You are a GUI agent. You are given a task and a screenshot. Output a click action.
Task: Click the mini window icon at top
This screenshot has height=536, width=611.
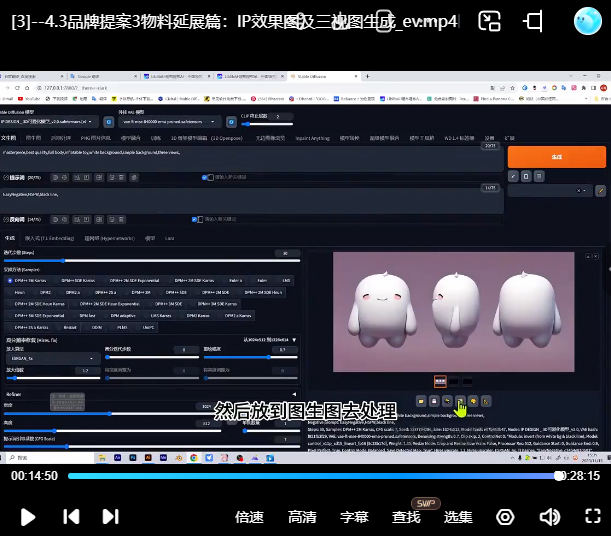(535, 21)
